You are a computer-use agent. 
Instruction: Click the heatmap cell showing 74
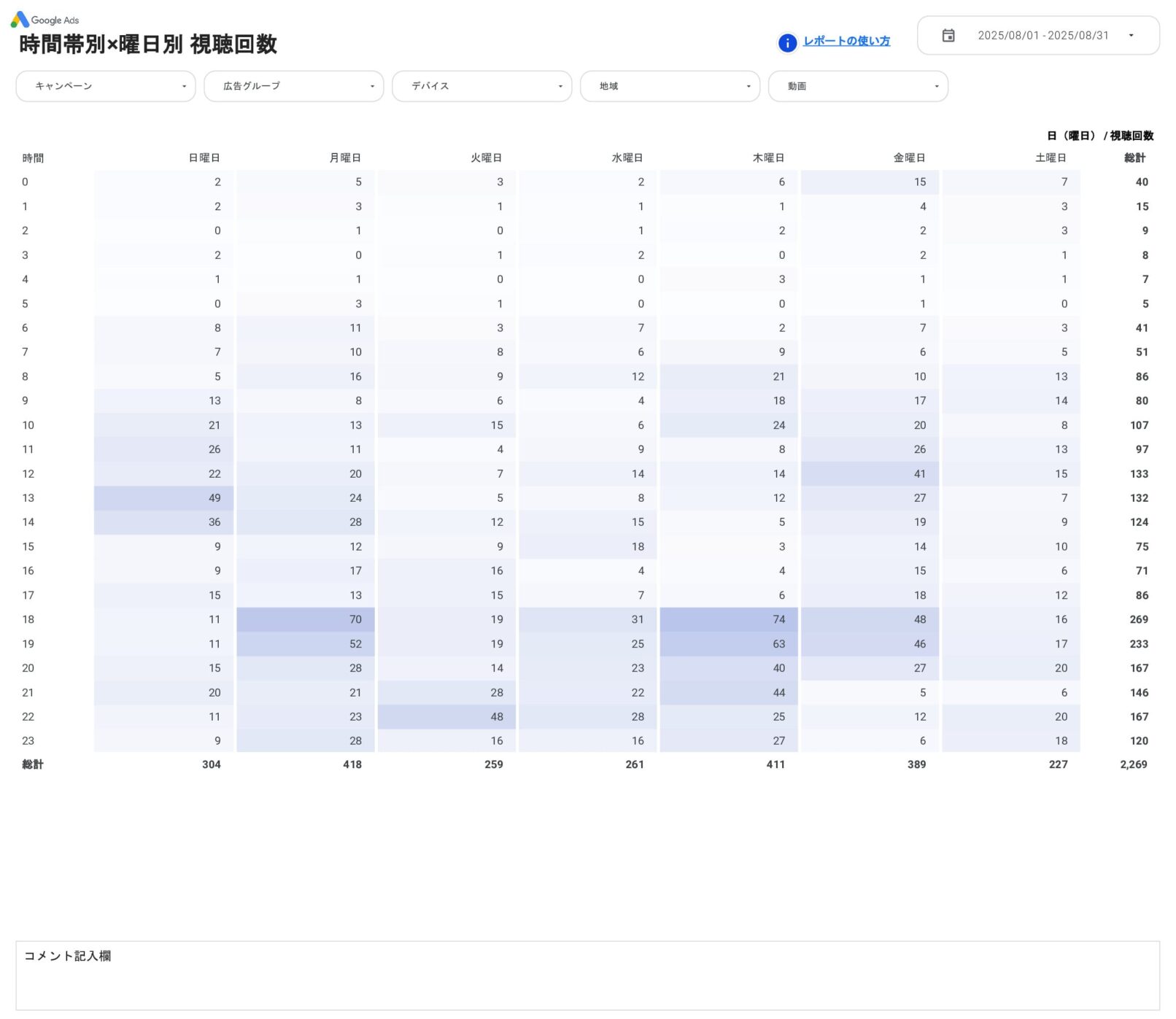[x=730, y=619]
